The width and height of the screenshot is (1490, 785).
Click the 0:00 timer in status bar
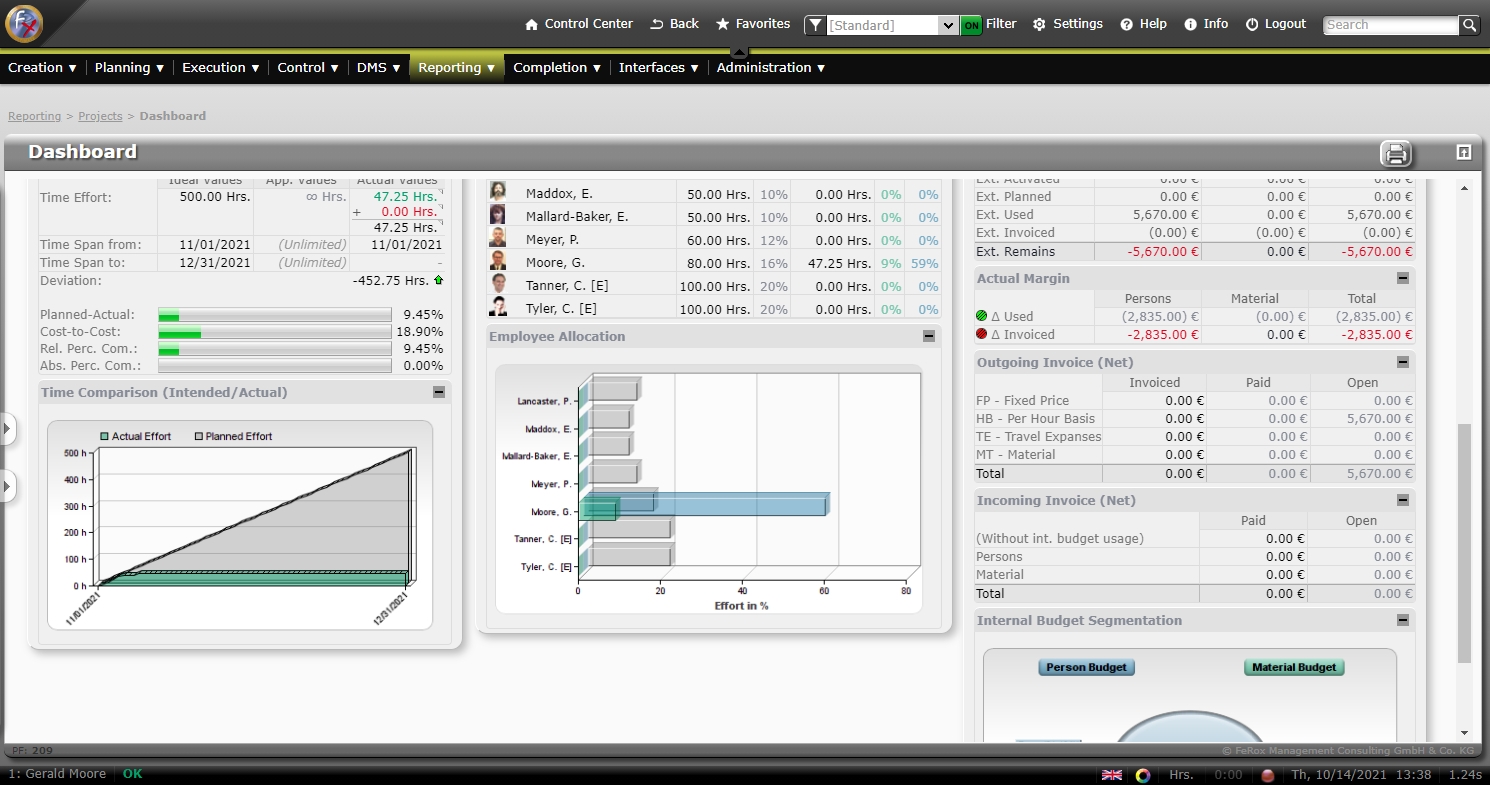coord(1228,775)
